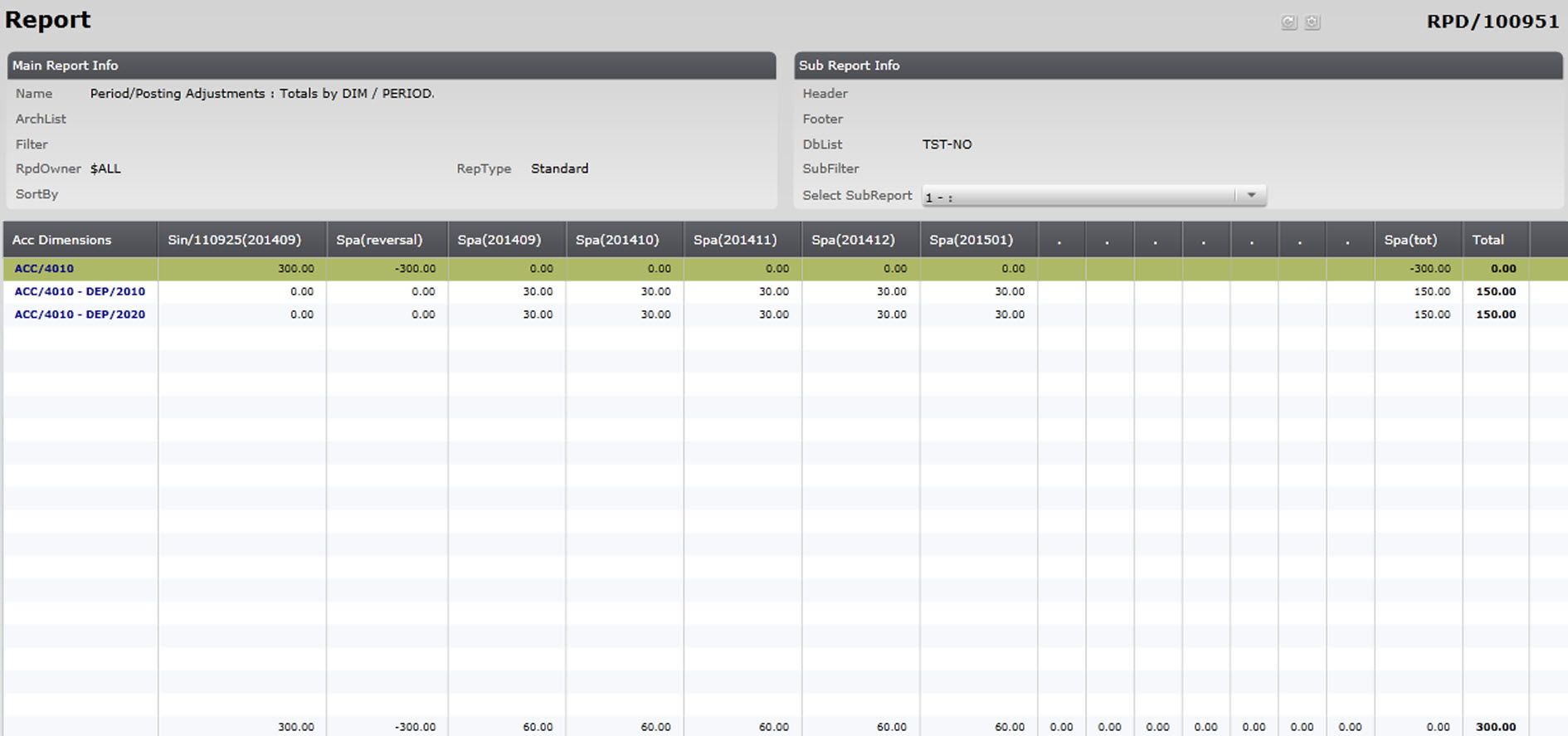
Task: Click the RpdOwner value $ALL
Action: pyautogui.click(x=105, y=168)
